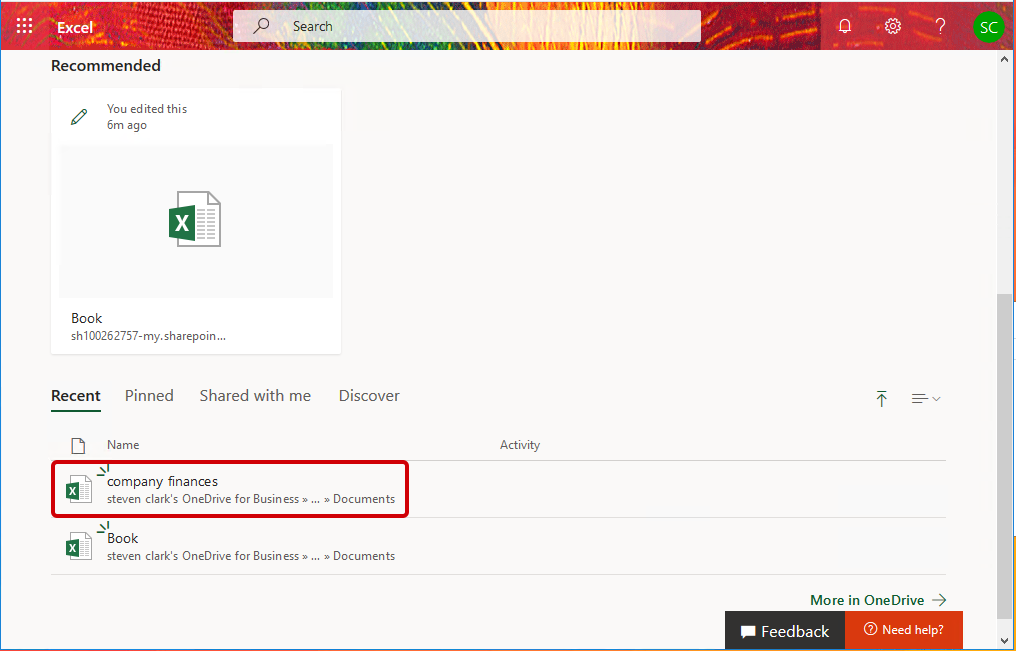The image size is (1016, 651).
Task: Sort the file list by the Name column header
Action: (123, 445)
